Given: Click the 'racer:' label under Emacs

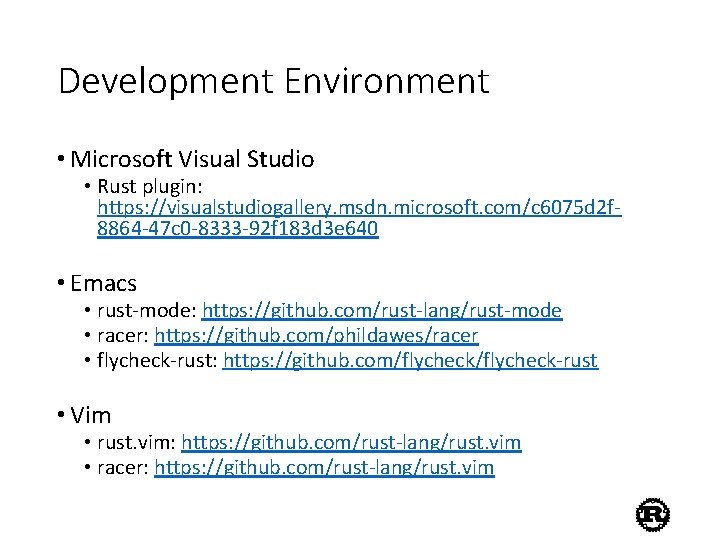Looking at the screenshot, I should [x=123, y=336].
